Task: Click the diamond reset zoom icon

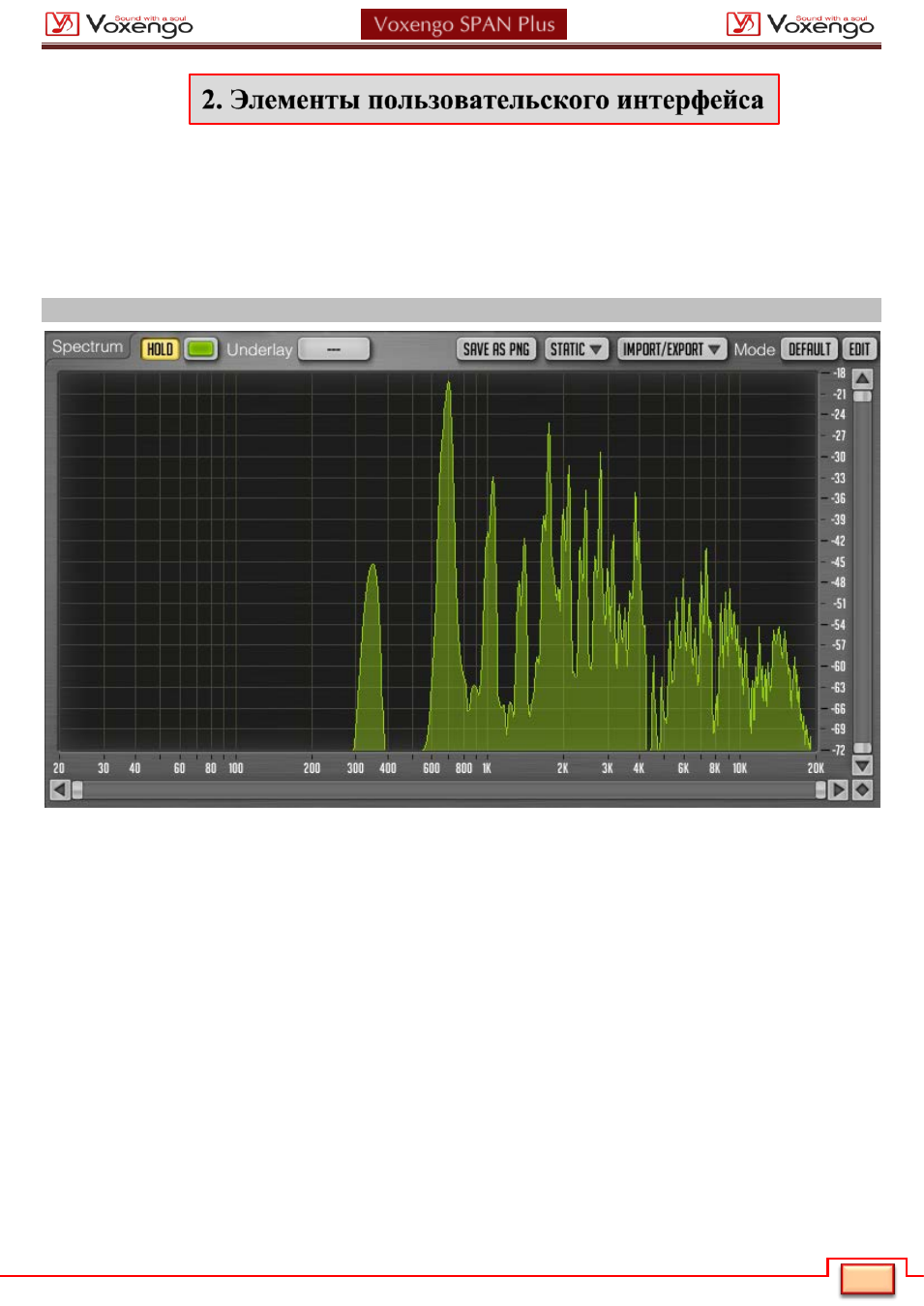Action: click(x=863, y=789)
